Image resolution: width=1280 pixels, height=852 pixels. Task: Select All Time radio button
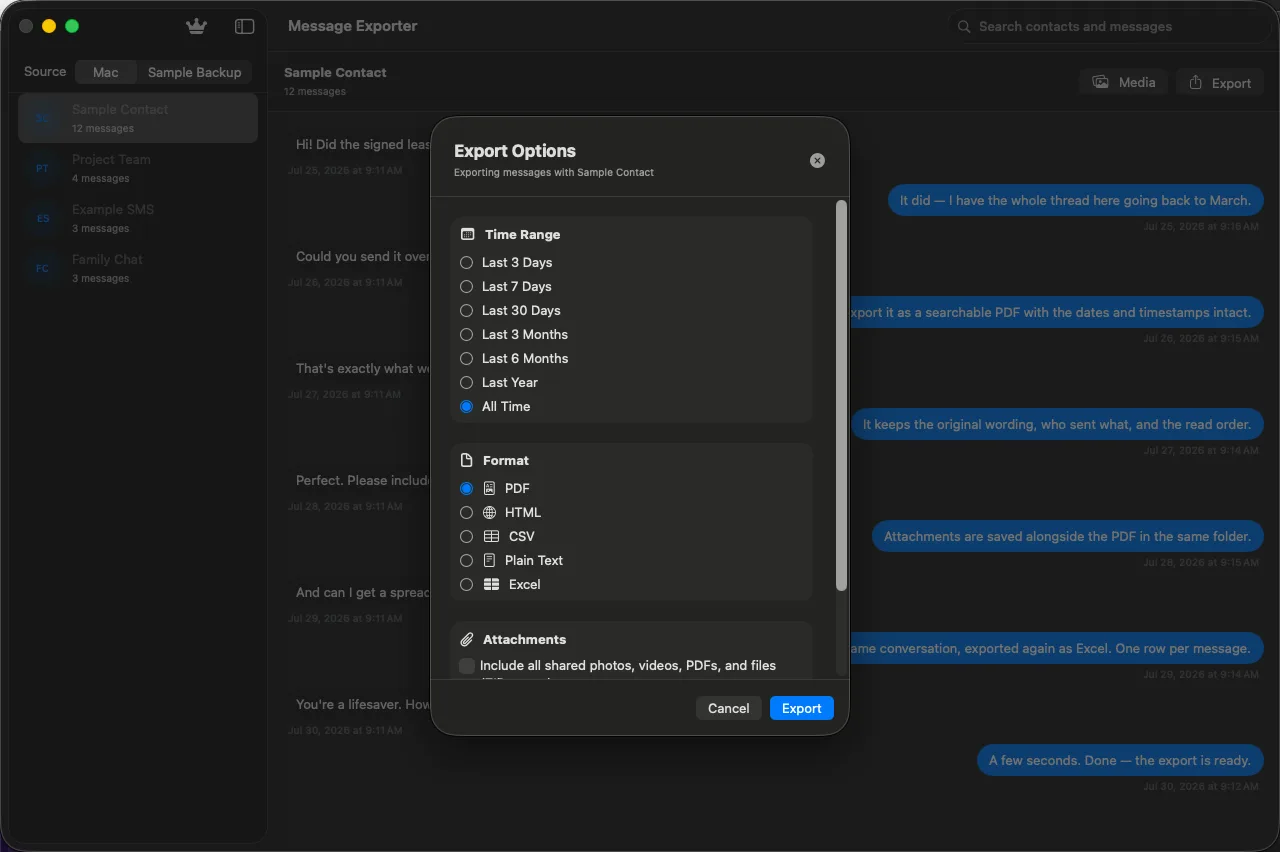[466, 406]
